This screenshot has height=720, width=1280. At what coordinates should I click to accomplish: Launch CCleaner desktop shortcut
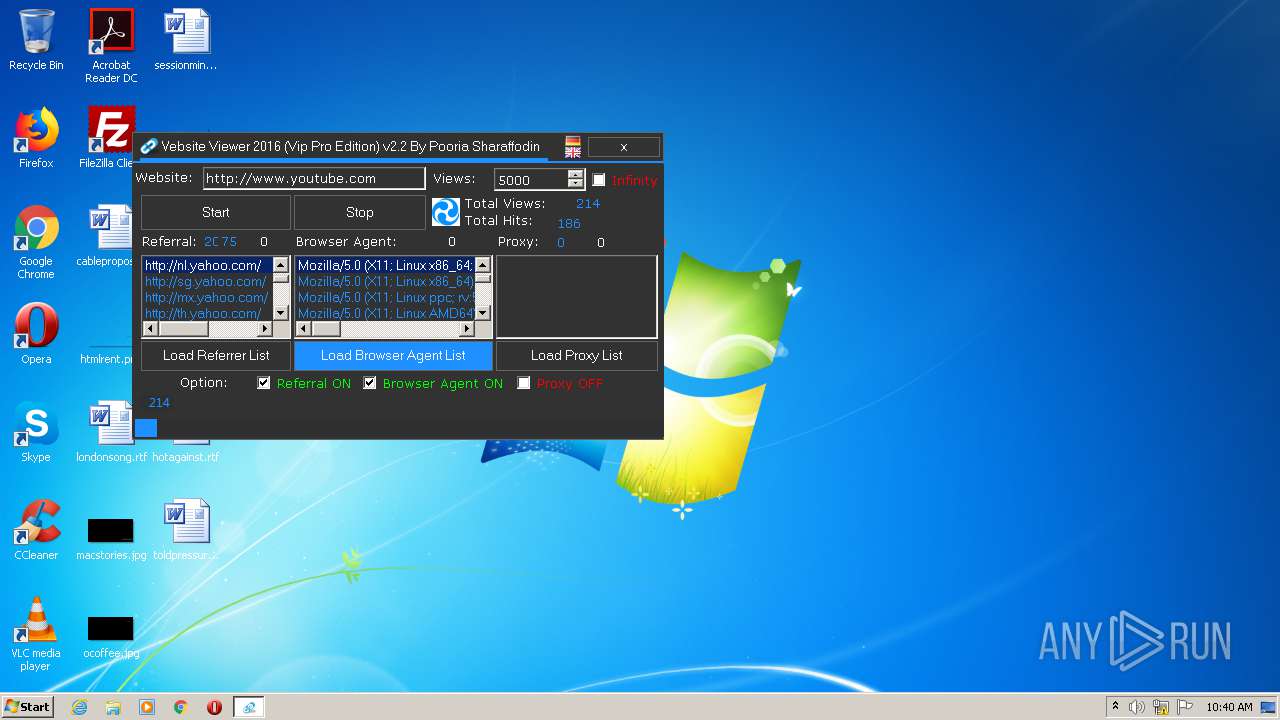36,530
